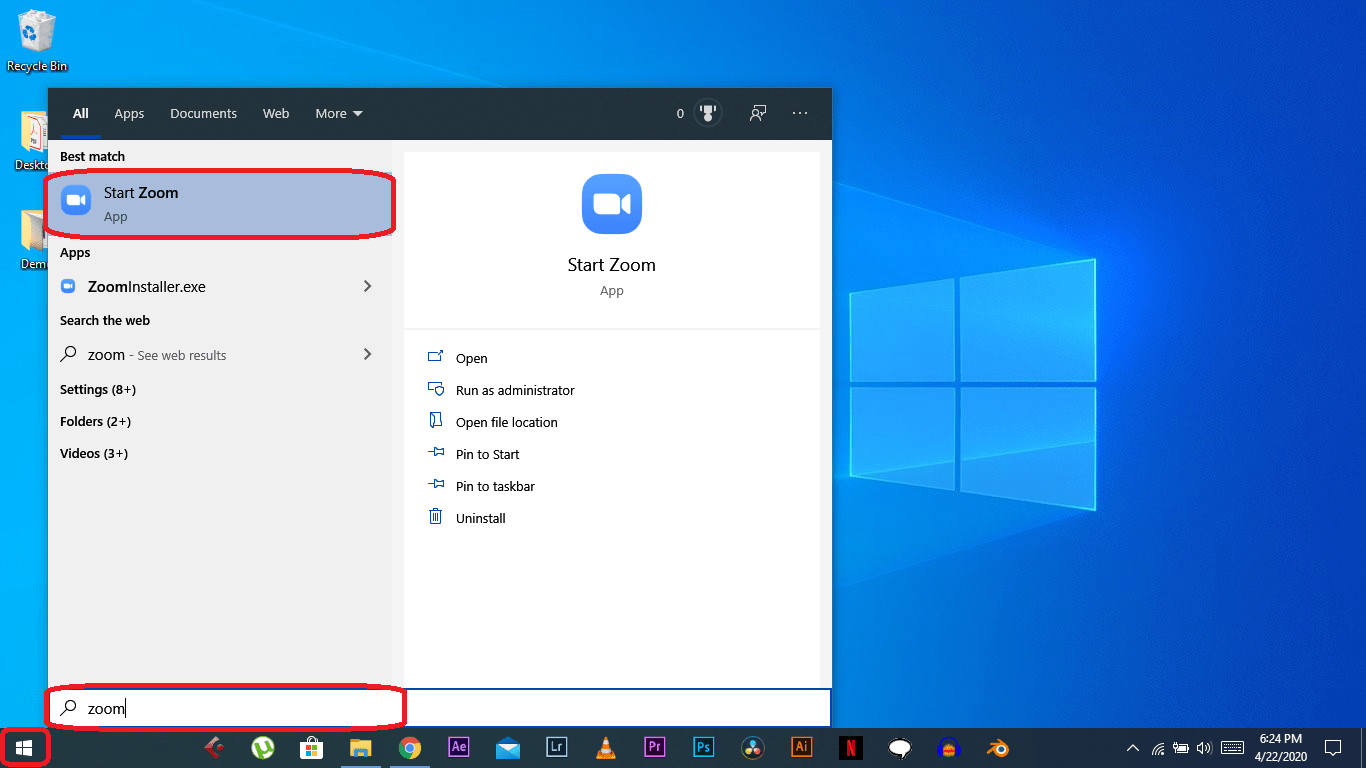This screenshot has height=768, width=1366.
Task: Choose Pin to taskbar for Zoom
Action: 494,487
